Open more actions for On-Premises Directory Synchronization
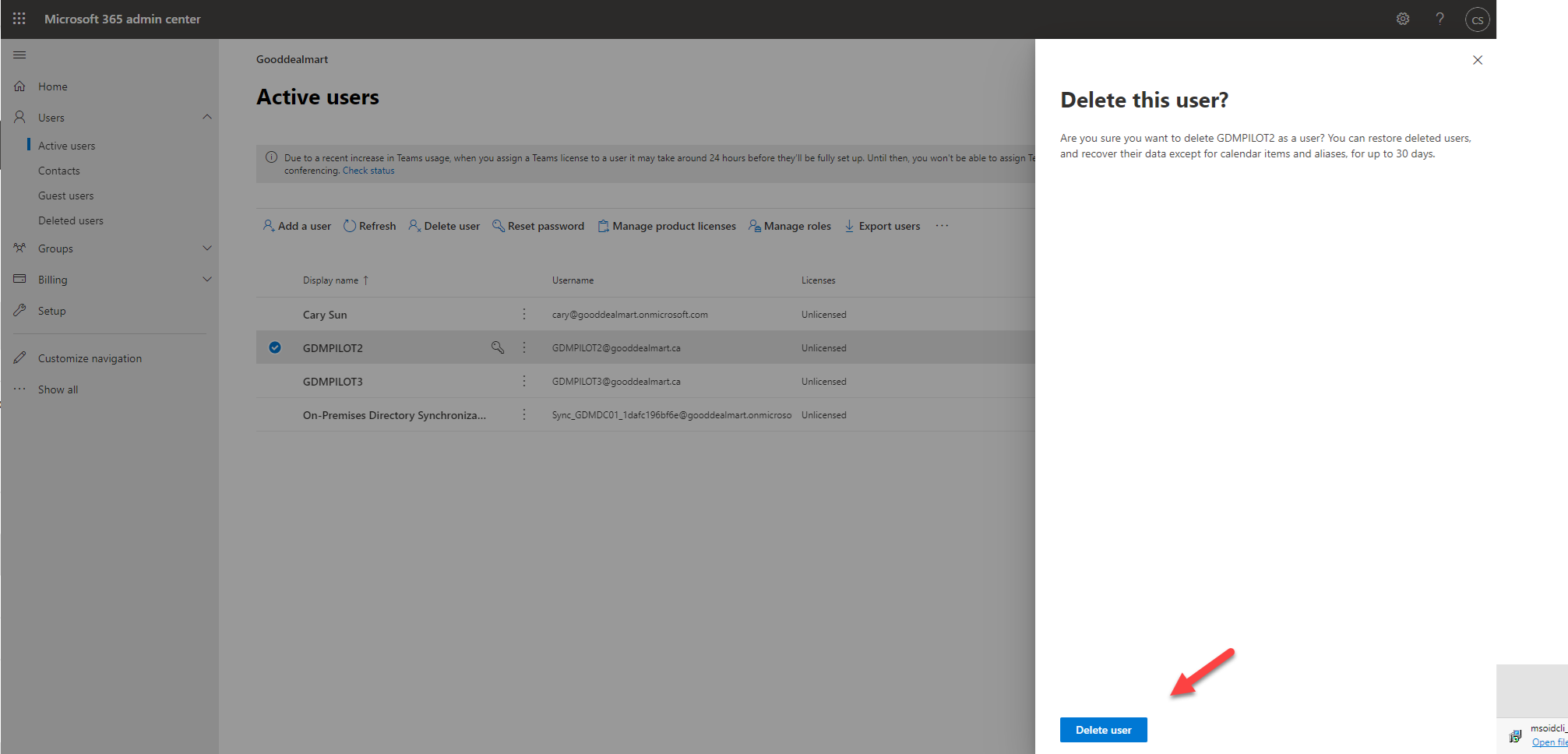The height and width of the screenshot is (754, 1568). coord(524,414)
